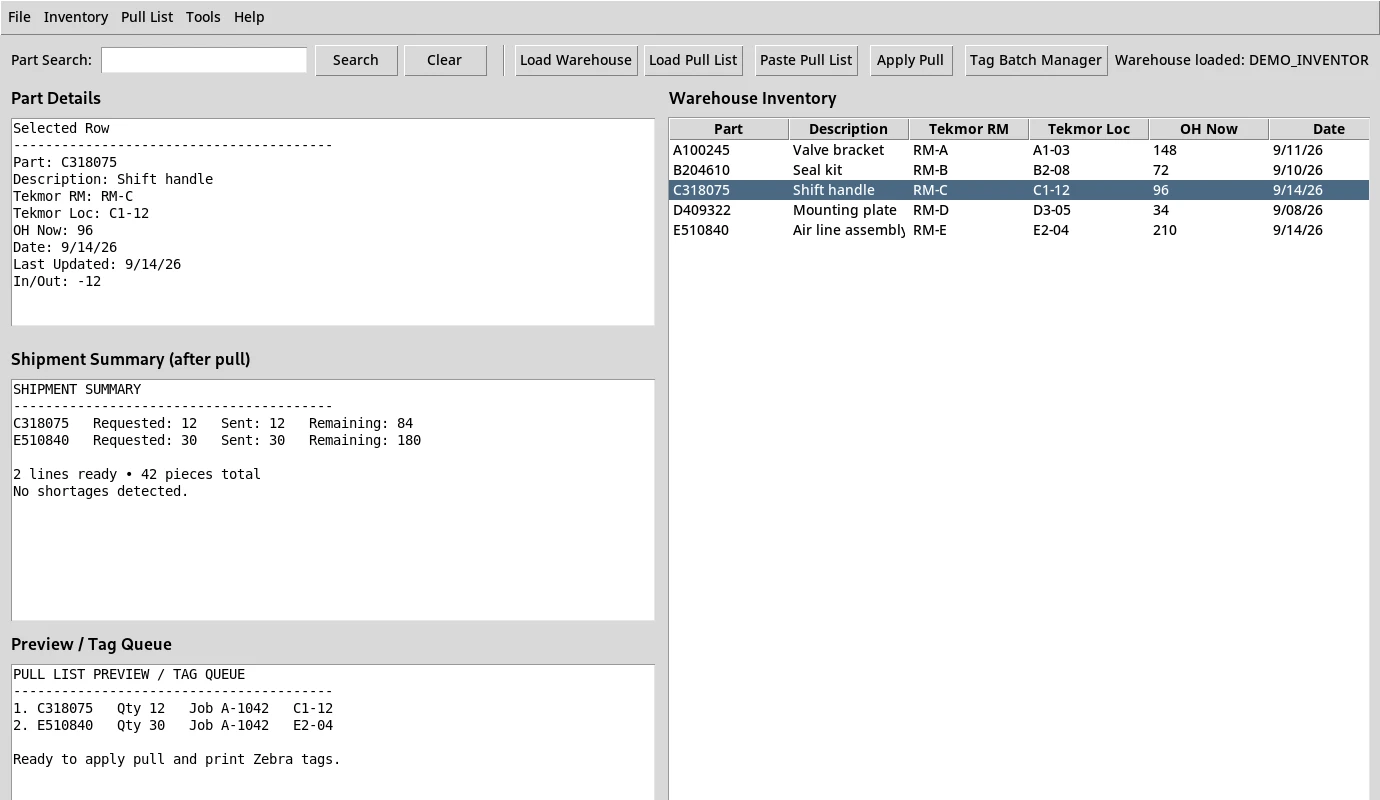
Task: Click the '2. E510840' line in the tag queue
Action: click(x=173, y=725)
